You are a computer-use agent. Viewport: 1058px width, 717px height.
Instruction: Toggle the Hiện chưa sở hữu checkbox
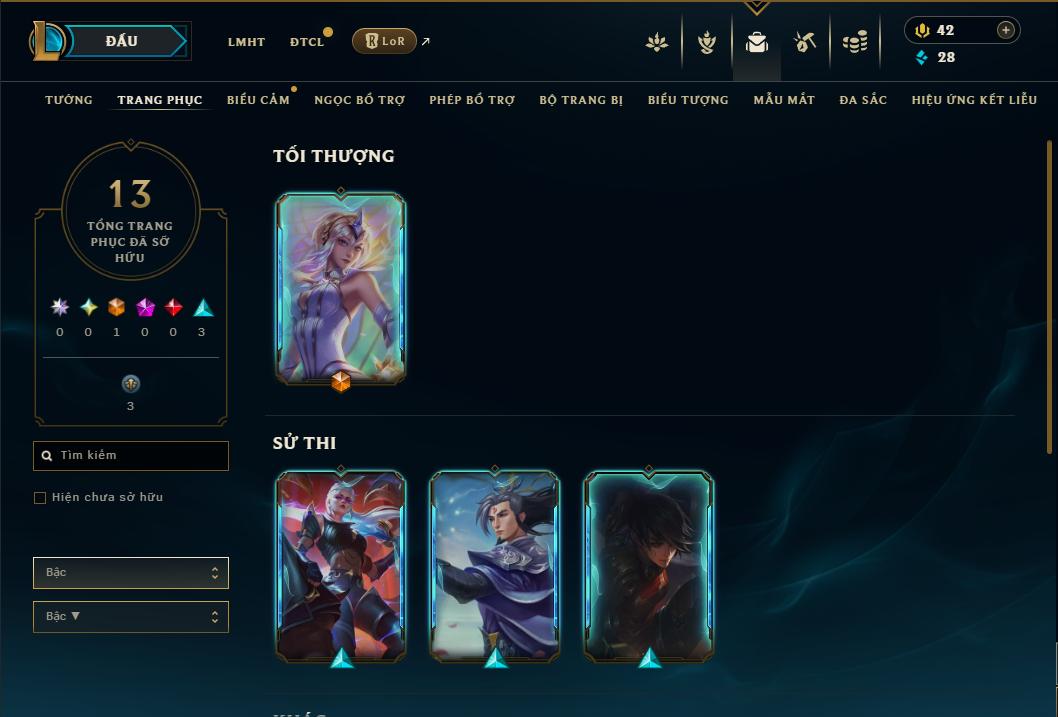pos(40,498)
